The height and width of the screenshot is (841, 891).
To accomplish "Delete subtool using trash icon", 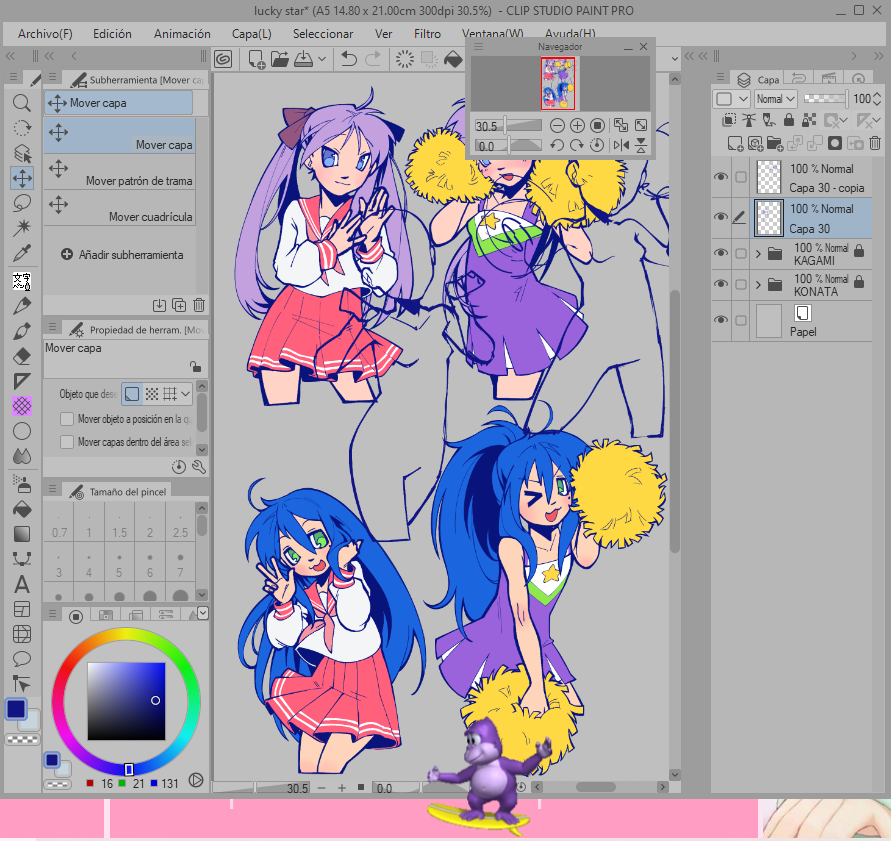I will tap(199, 305).
